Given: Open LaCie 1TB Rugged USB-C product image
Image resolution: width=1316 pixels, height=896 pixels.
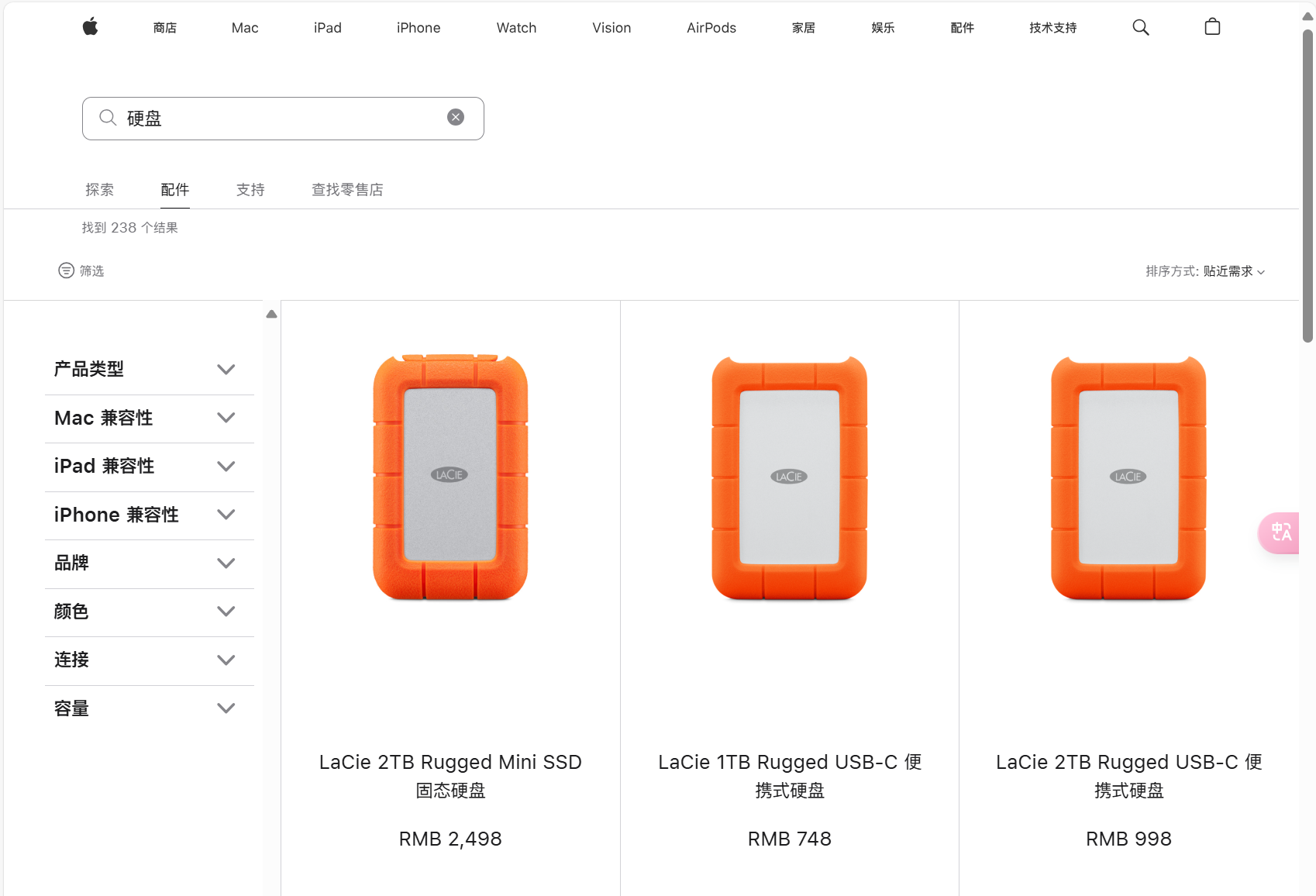Looking at the screenshot, I should click(789, 478).
